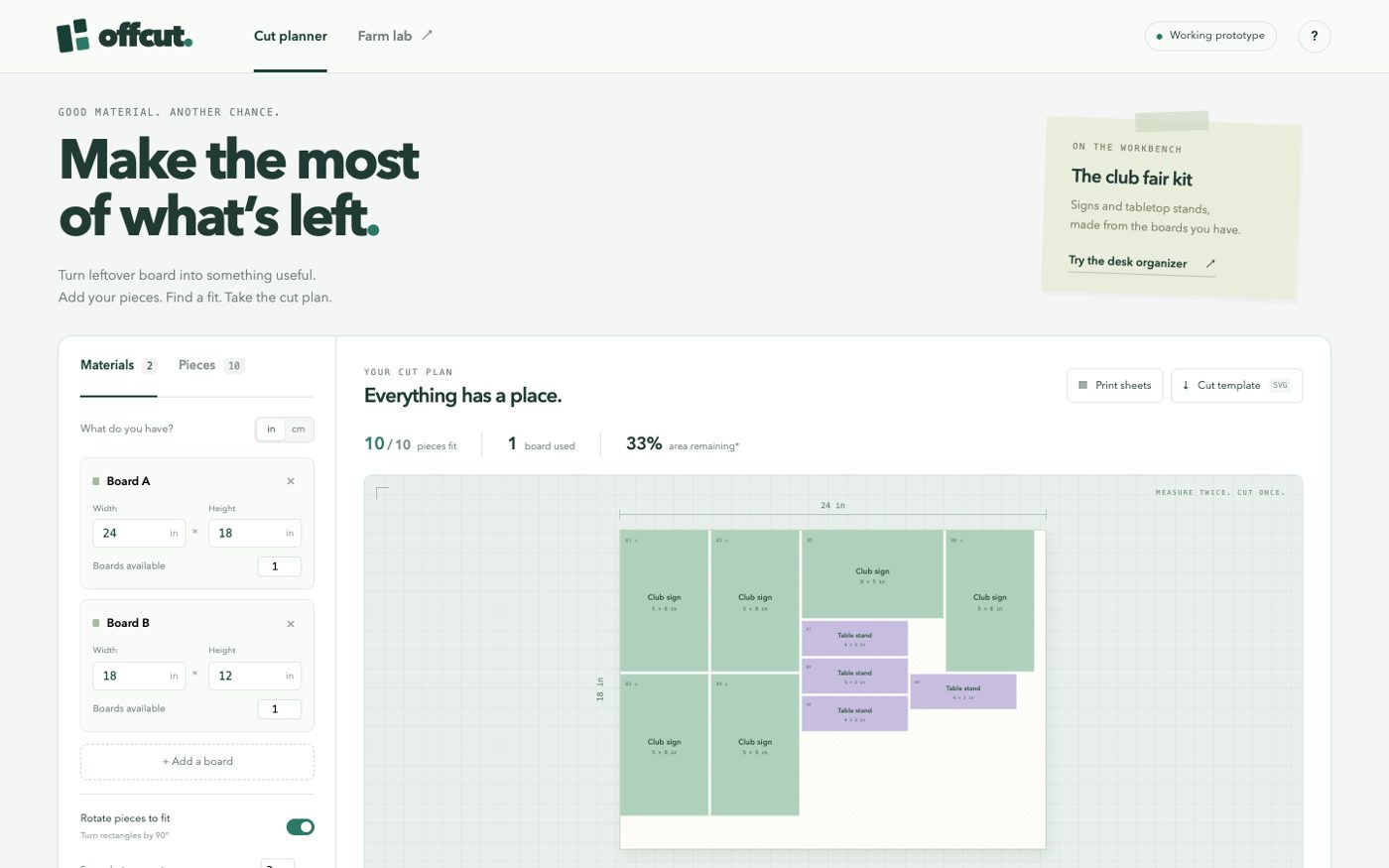The image size is (1389, 868).
Task: Edit the Board A width field
Action: coord(139,533)
